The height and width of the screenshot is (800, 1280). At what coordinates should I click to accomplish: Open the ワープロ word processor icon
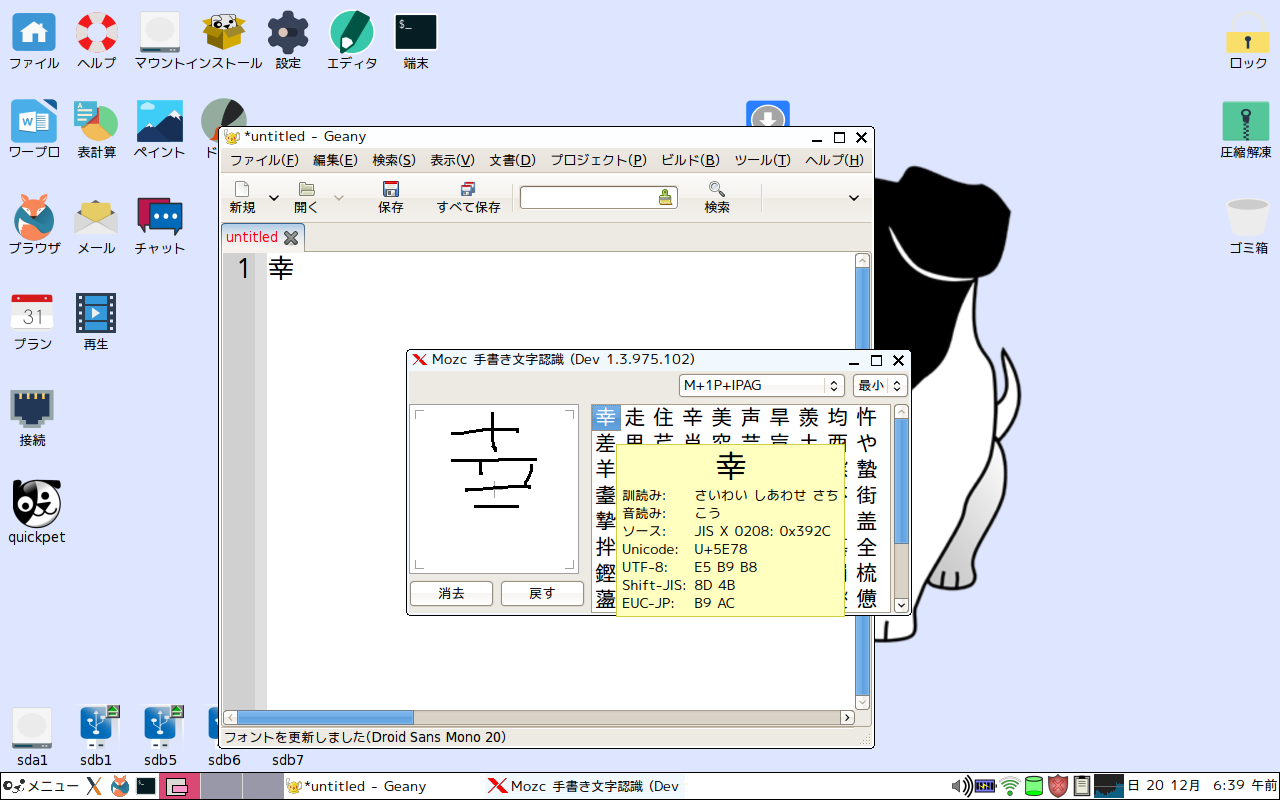click(x=33, y=121)
